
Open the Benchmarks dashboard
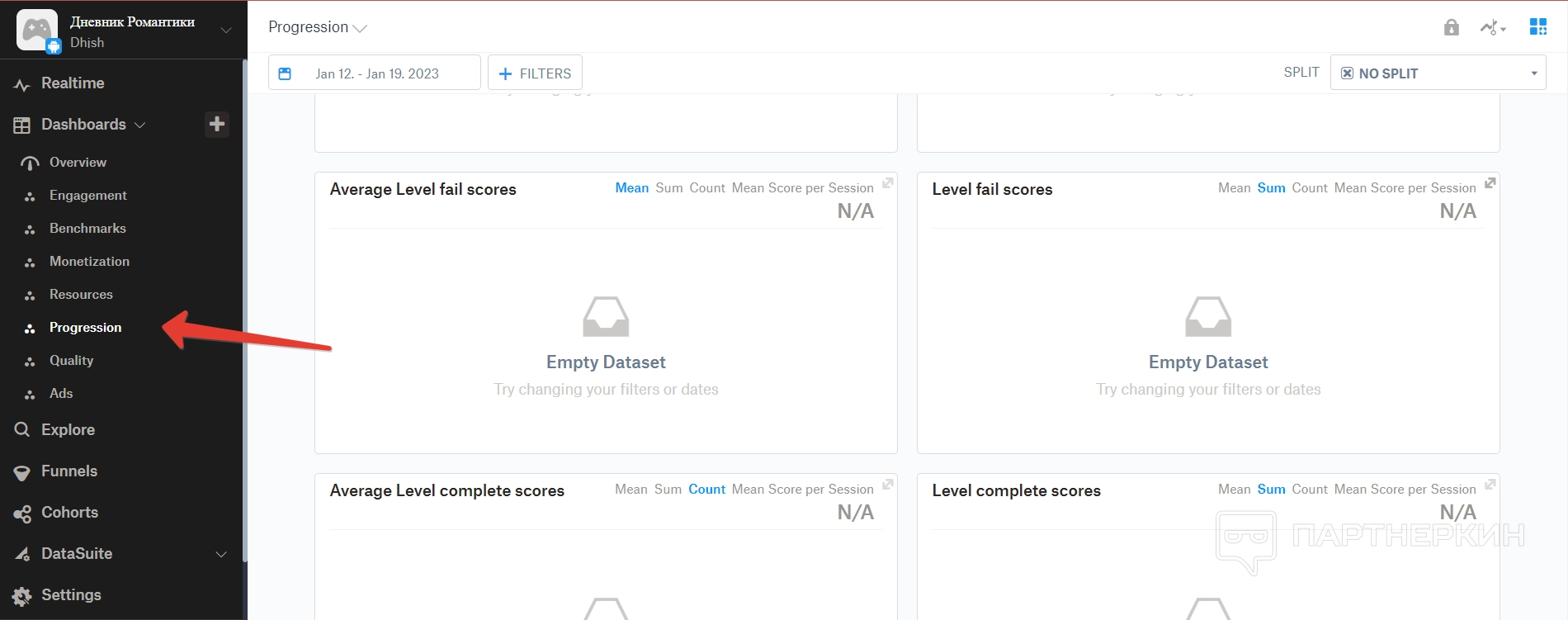click(x=87, y=229)
